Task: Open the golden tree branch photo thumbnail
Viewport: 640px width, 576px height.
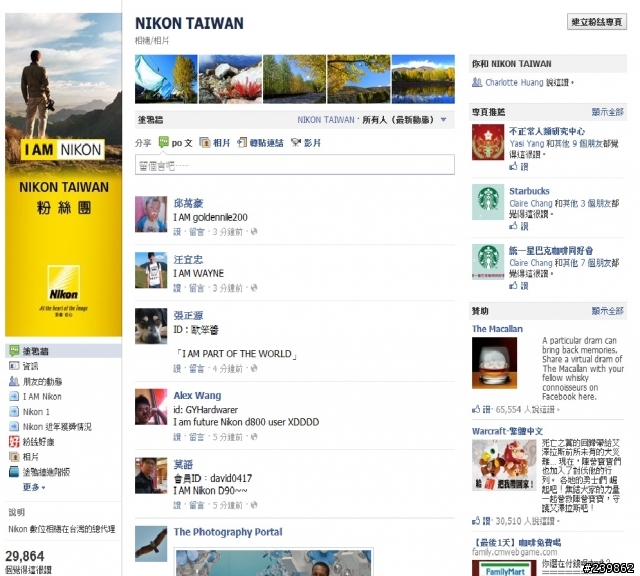Action: (359, 79)
